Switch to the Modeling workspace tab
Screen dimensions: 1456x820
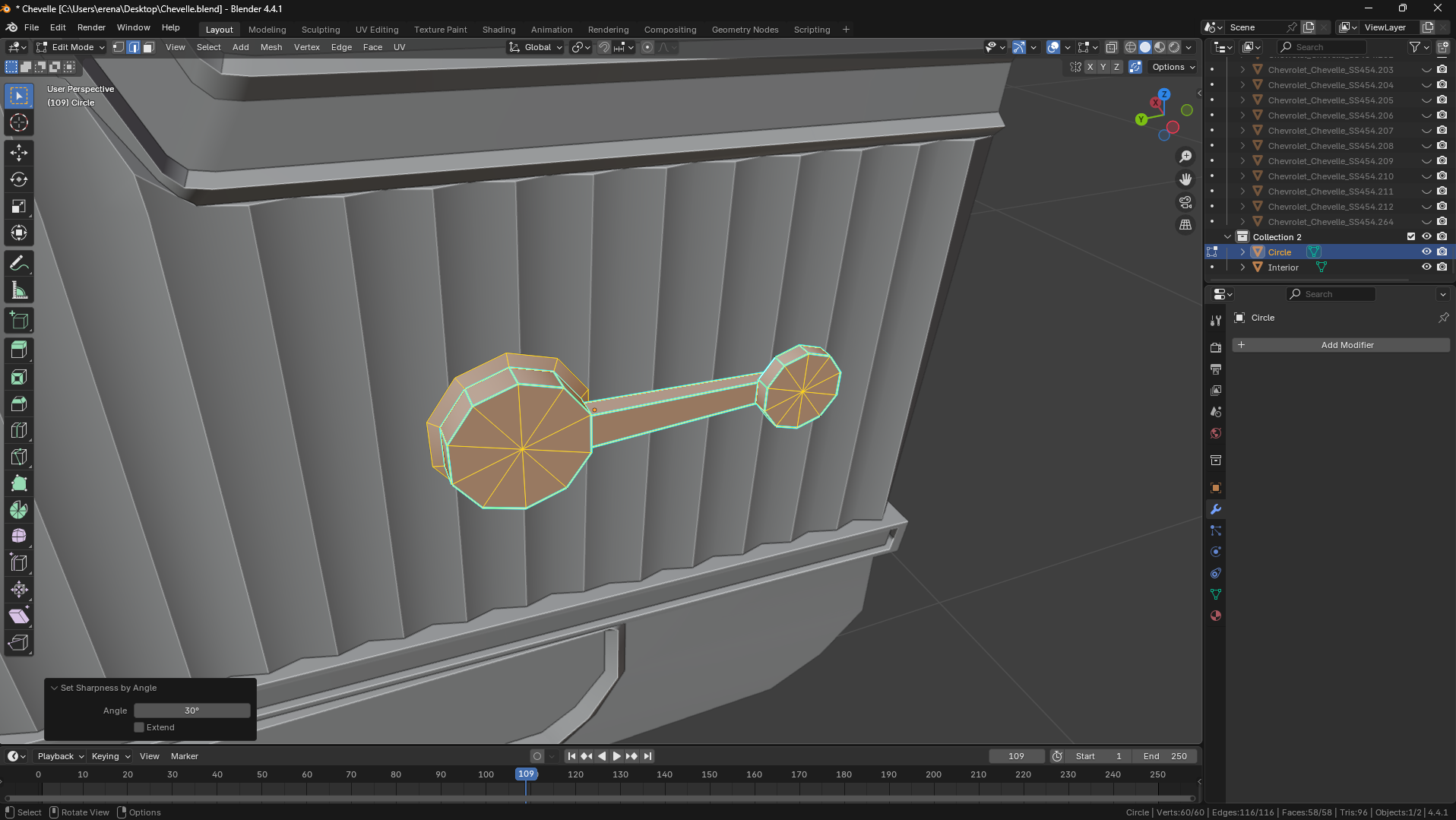267,30
